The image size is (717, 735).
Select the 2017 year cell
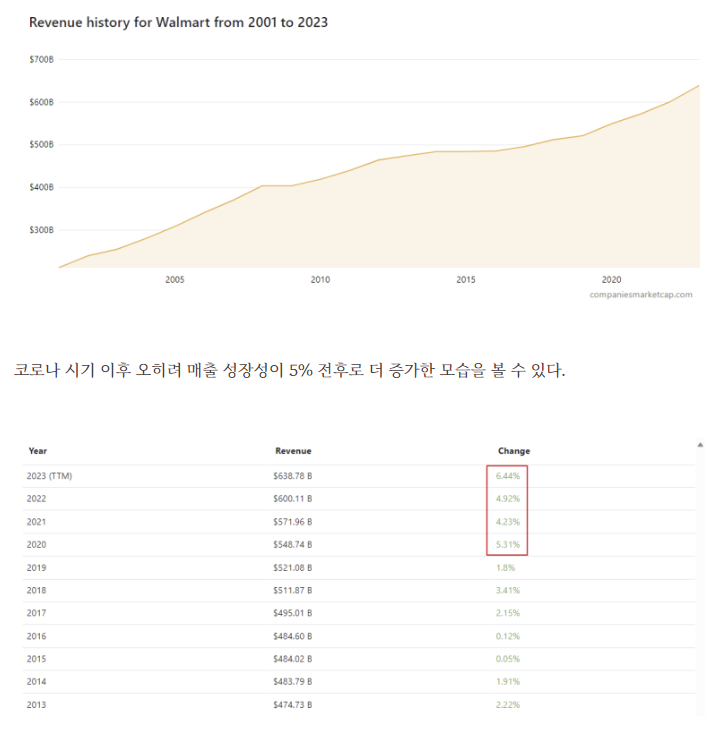[36, 613]
